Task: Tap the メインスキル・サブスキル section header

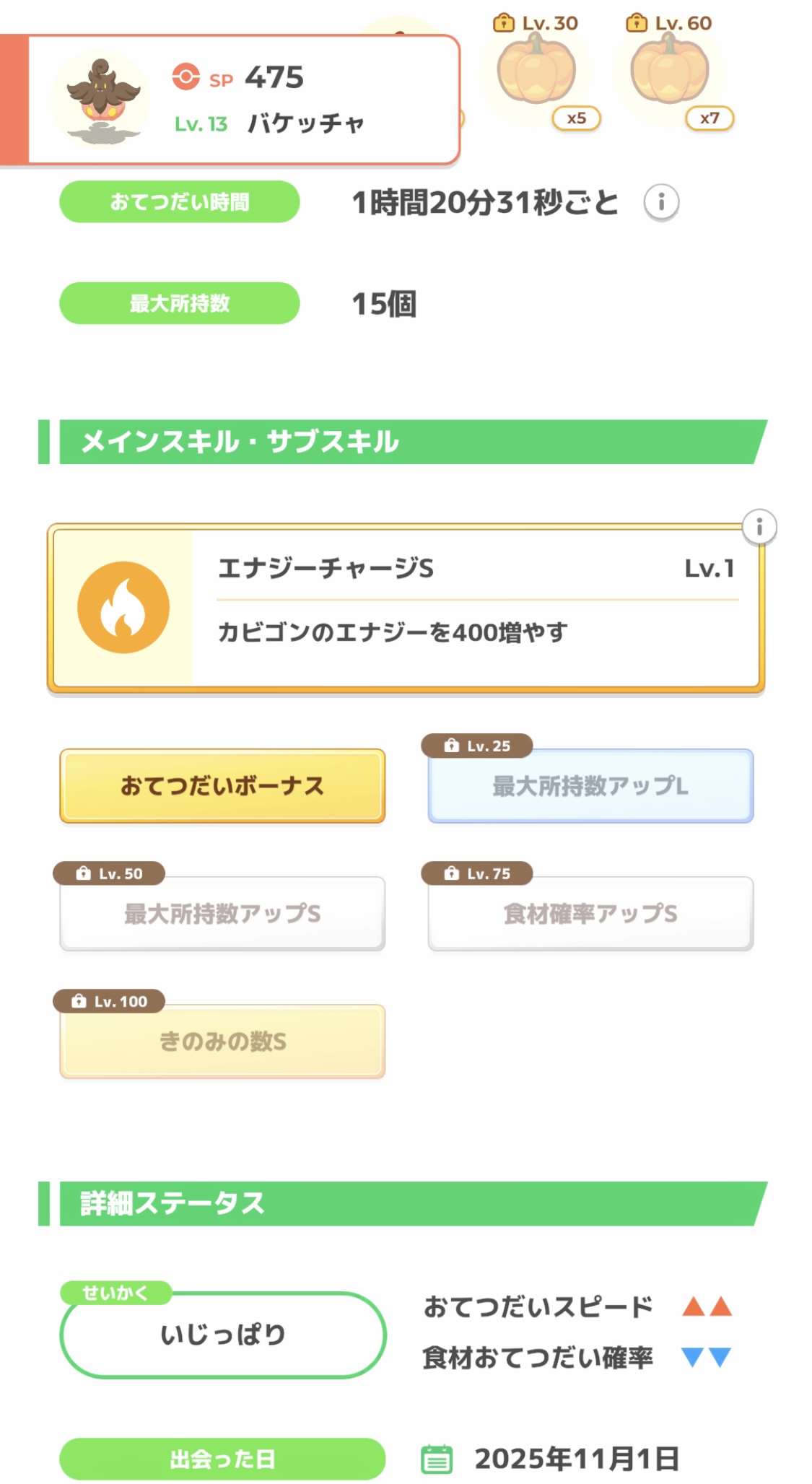Action: (x=404, y=442)
